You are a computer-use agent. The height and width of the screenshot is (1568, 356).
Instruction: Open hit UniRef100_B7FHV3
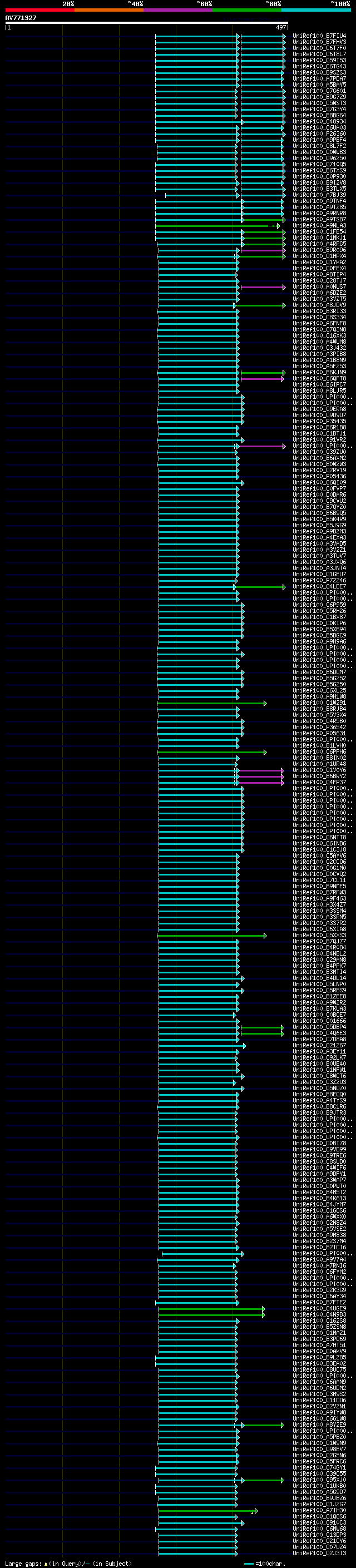point(319,42)
